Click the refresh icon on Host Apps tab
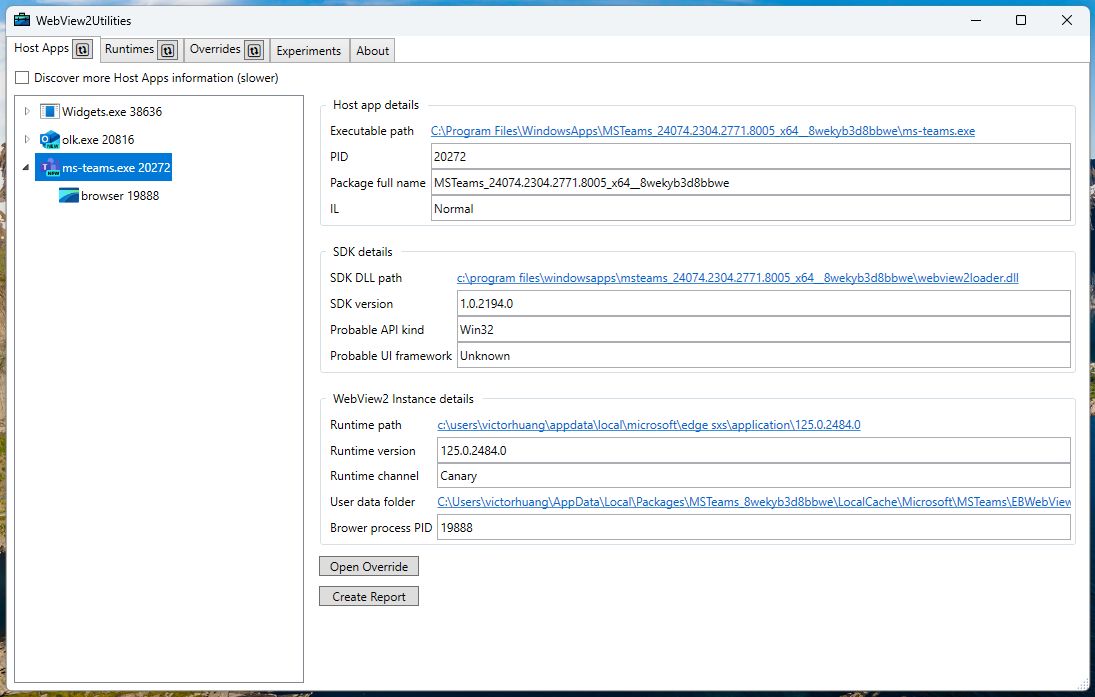 tap(82, 50)
